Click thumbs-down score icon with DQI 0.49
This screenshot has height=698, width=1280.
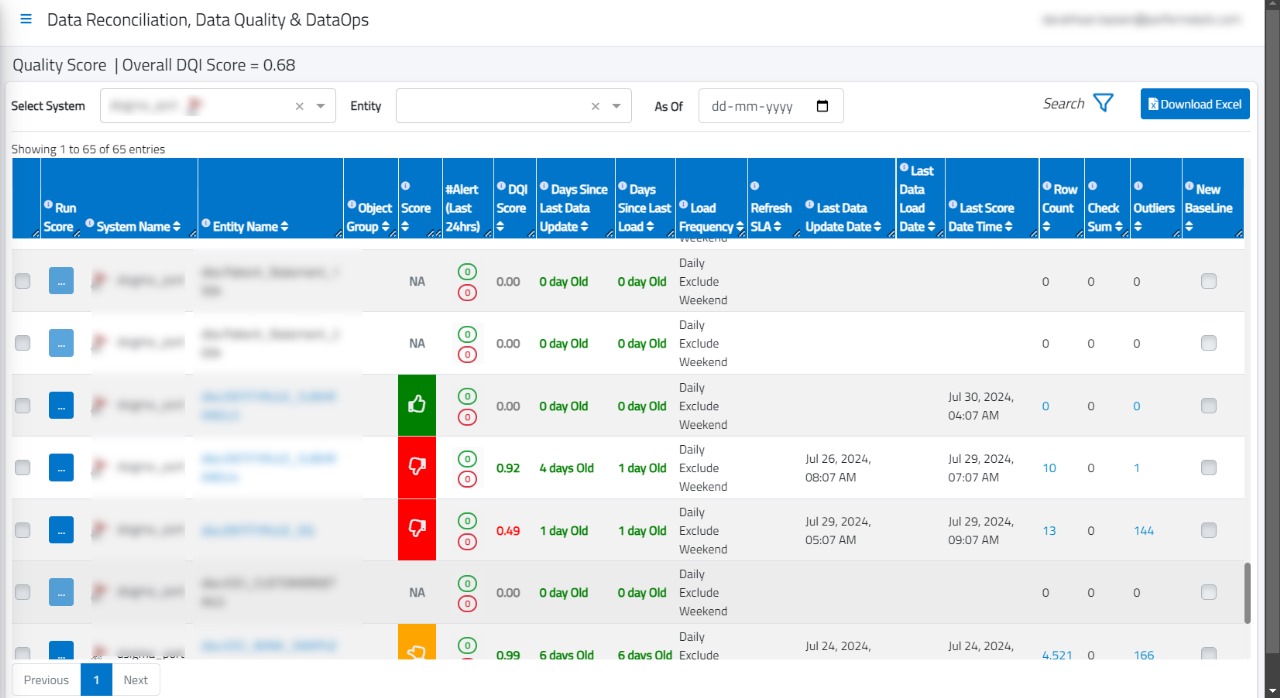coord(416,529)
